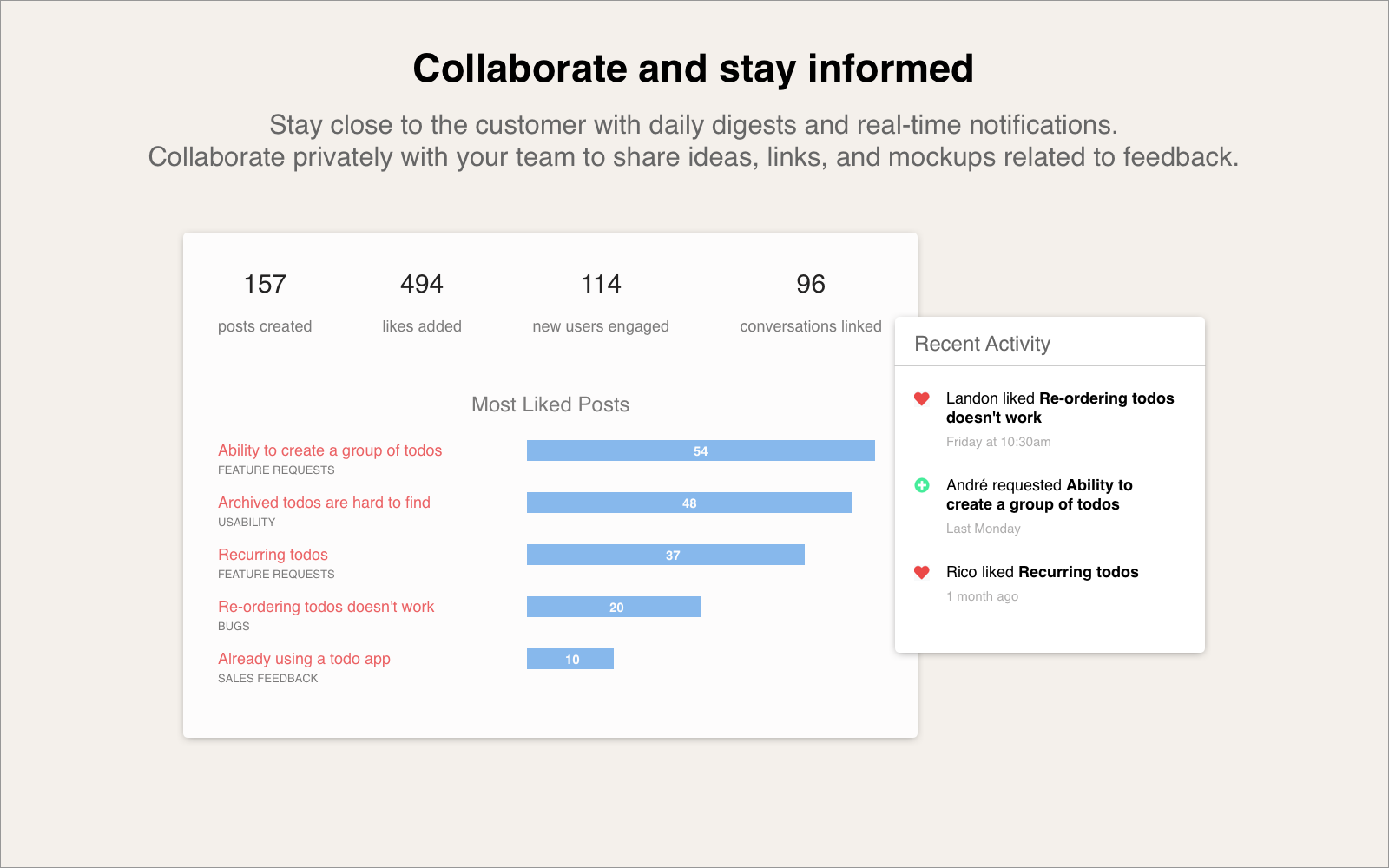Open the 'Recurring todos' post link
This screenshot has height=868, width=1389.
coord(273,555)
